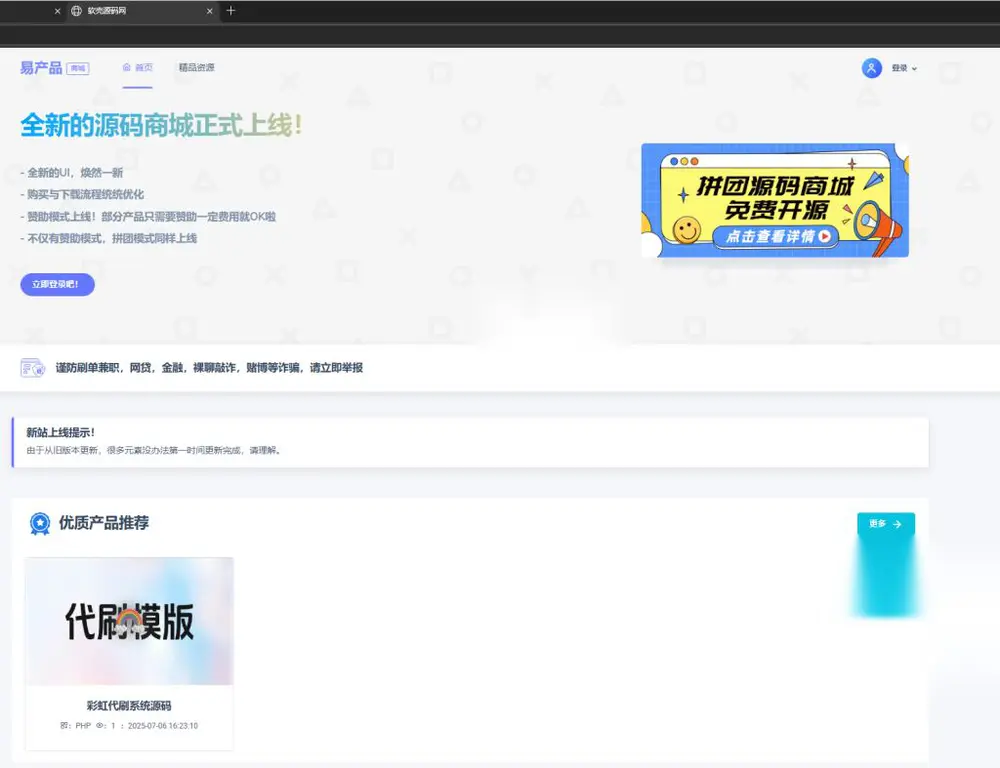
Task: Click the 2025-07-06 16:23:10 timestamp
Action: (163, 726)
